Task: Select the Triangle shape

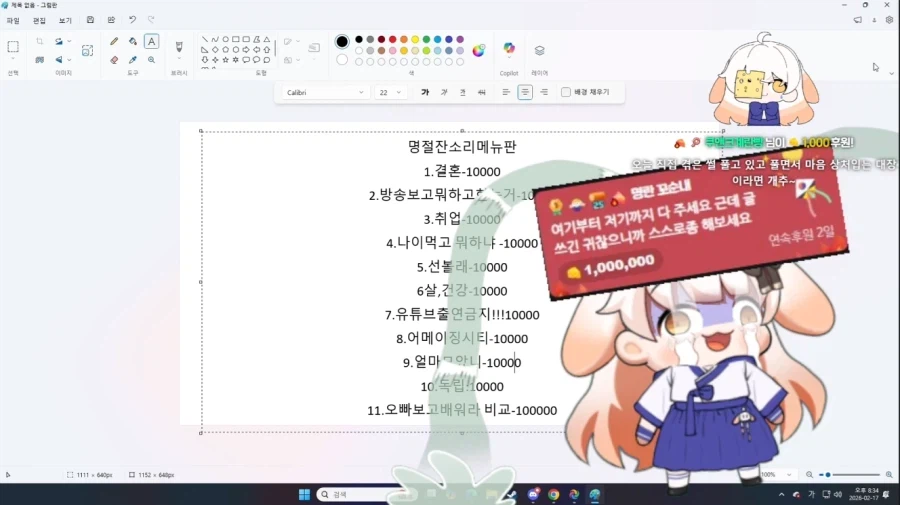Action: coord(267,40)
